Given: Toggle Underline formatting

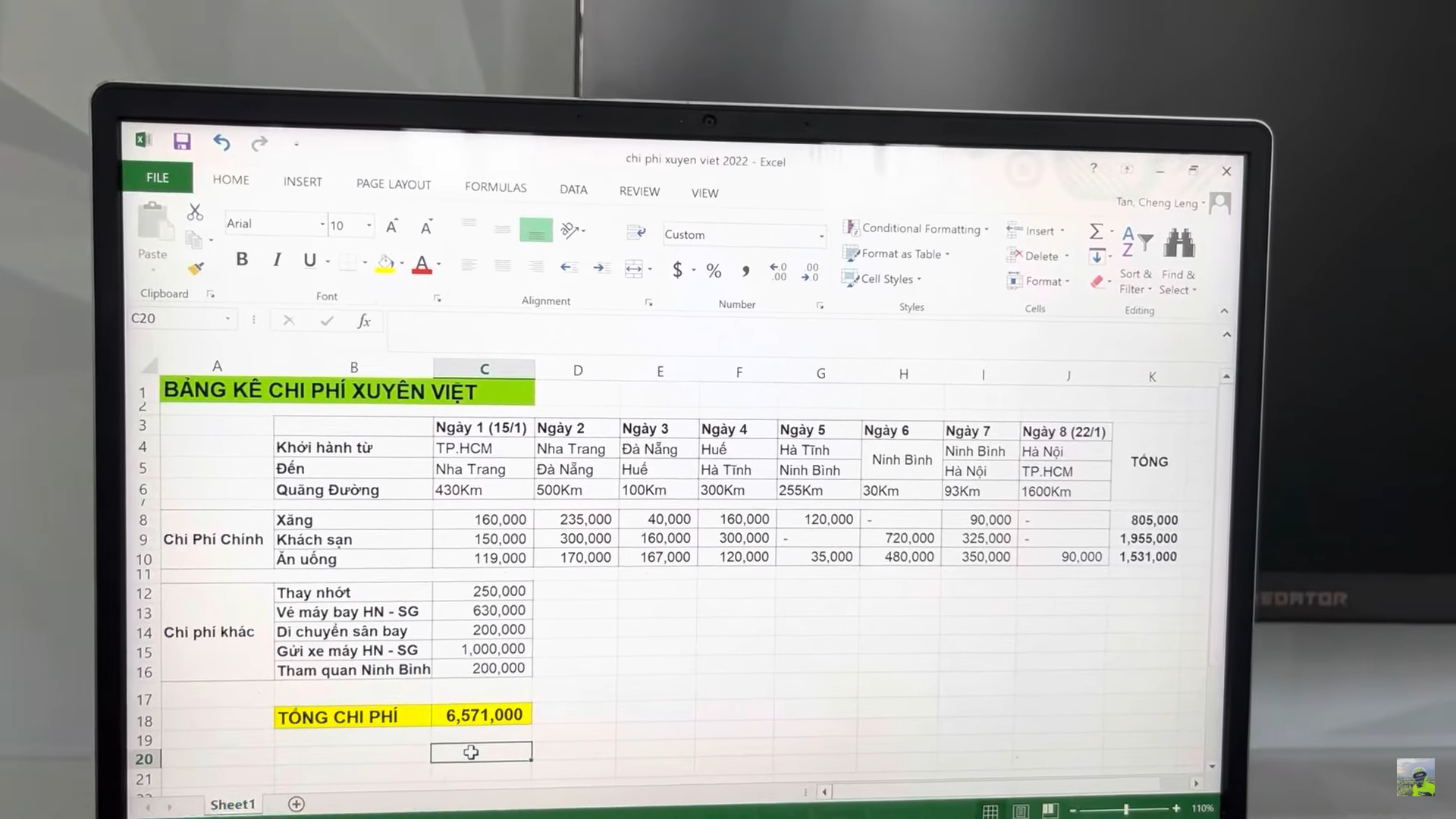Looking at the screenshot, I should (x=309, y=261).
